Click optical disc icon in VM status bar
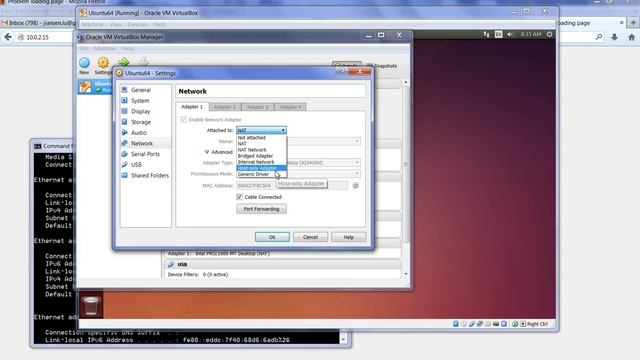This screenshot has height=360, width=640. coord(464,324)
